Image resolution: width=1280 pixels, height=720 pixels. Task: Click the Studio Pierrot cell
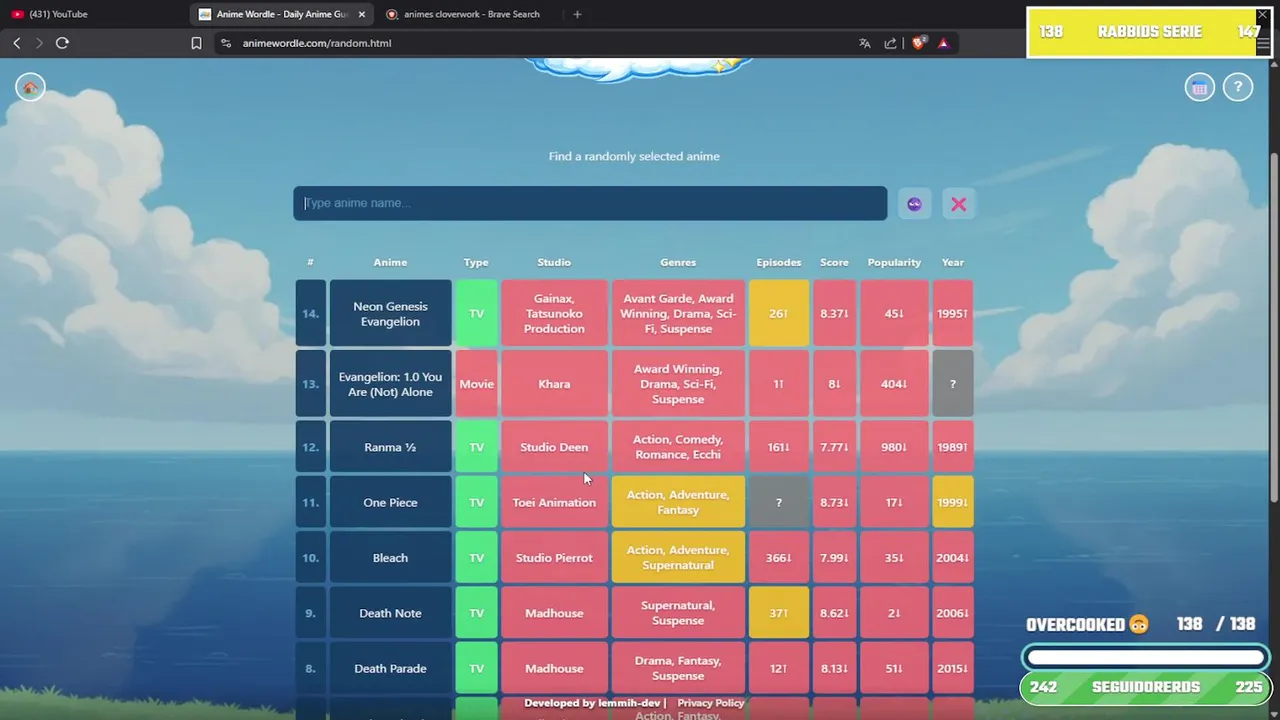pos(554,558)
